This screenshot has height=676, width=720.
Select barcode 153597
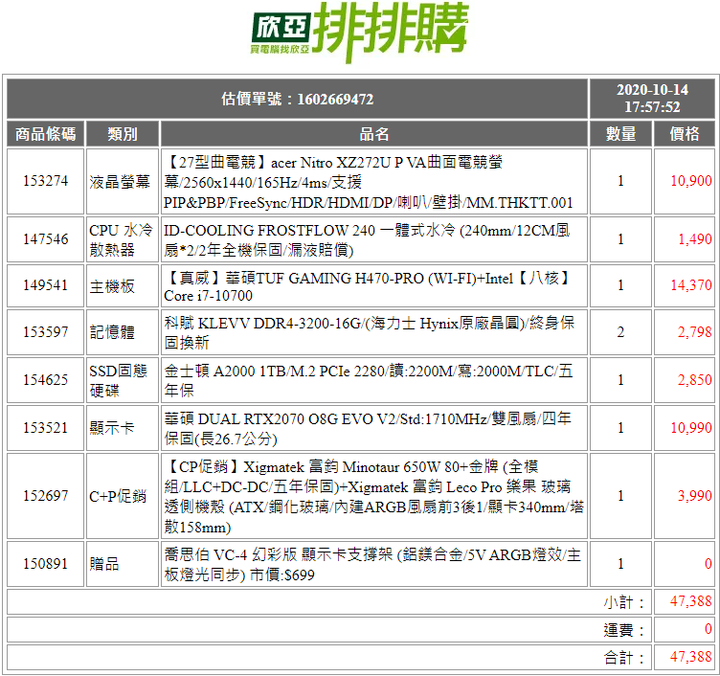pos(45,332)
